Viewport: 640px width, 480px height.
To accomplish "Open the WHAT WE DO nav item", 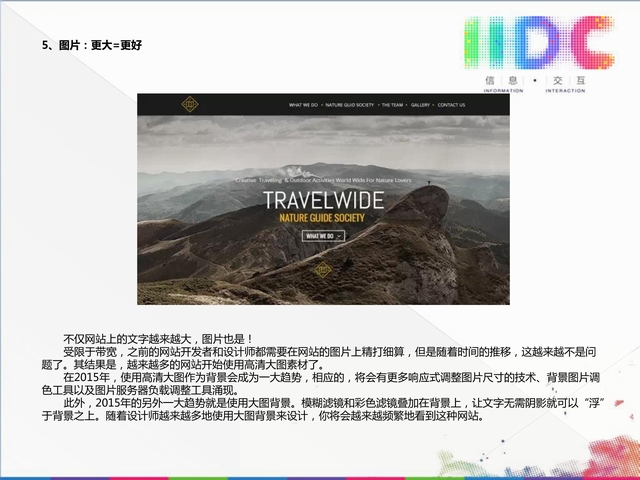I will 303,105.
